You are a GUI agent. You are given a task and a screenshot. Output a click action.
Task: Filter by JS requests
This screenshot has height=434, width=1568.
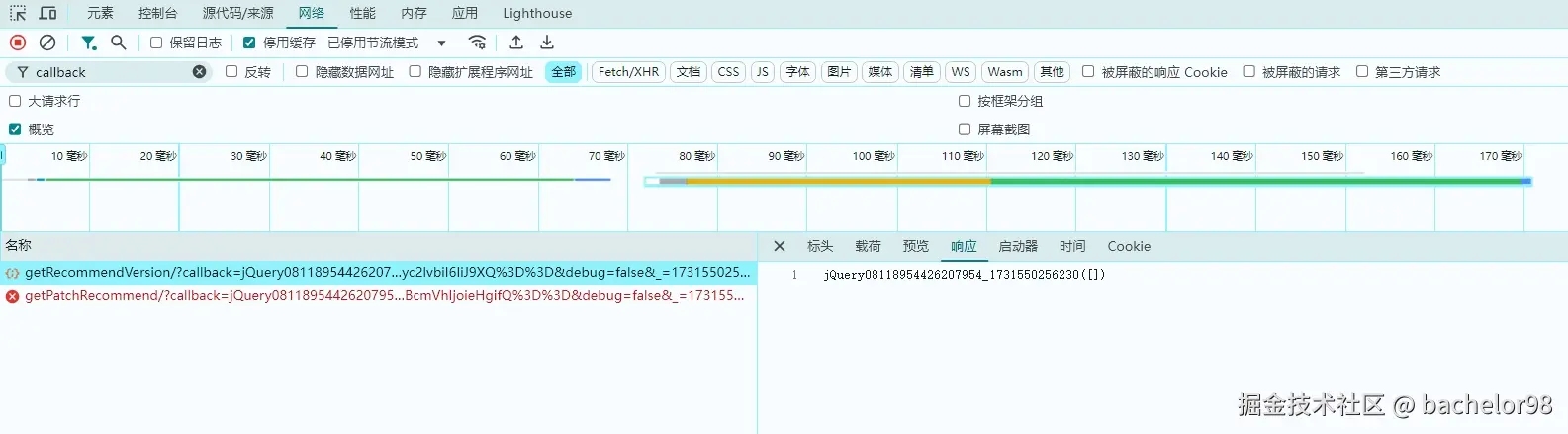coord(763,72)
